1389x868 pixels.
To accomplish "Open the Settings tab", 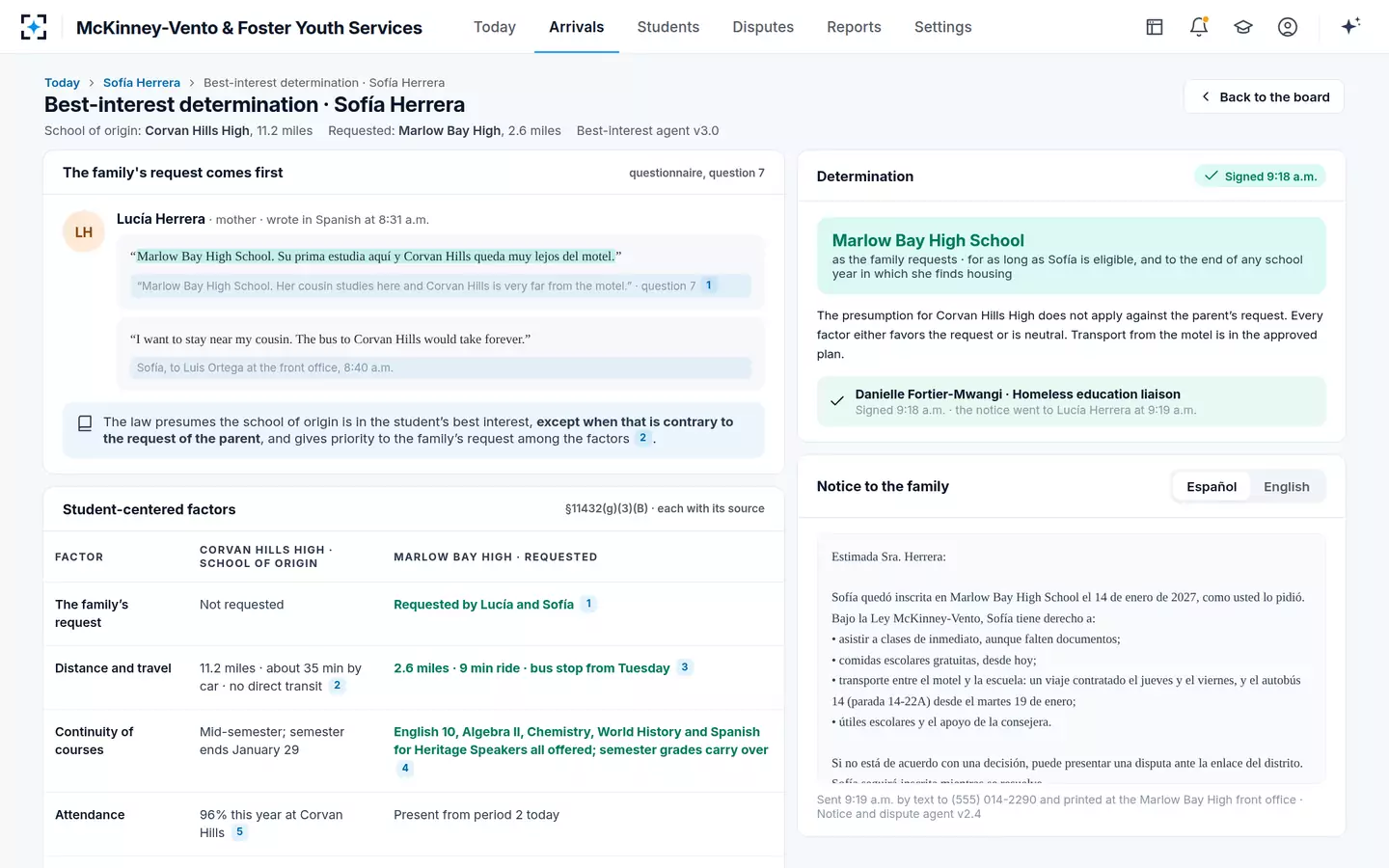I will point(943,27).
